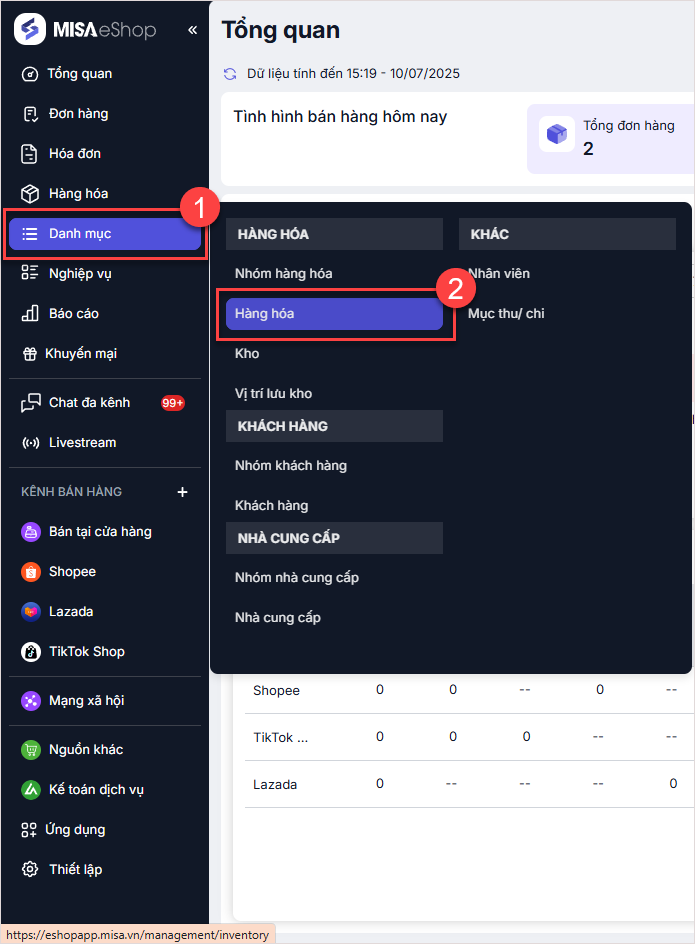Open Thiết lập settings gear icon

pos(31,870)
